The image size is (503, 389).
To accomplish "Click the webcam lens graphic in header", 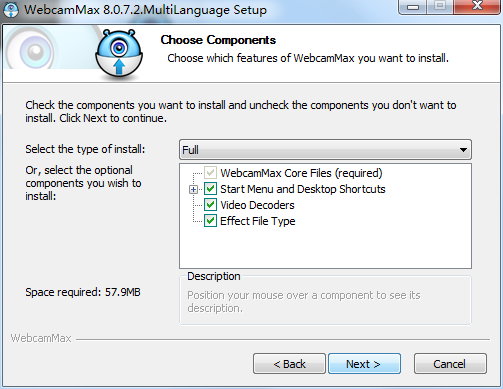I will click(x=35, y=52).
